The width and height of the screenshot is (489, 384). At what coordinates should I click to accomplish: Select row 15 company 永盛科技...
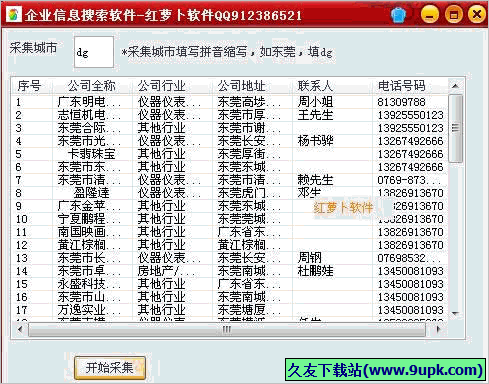tap(89, 284)
